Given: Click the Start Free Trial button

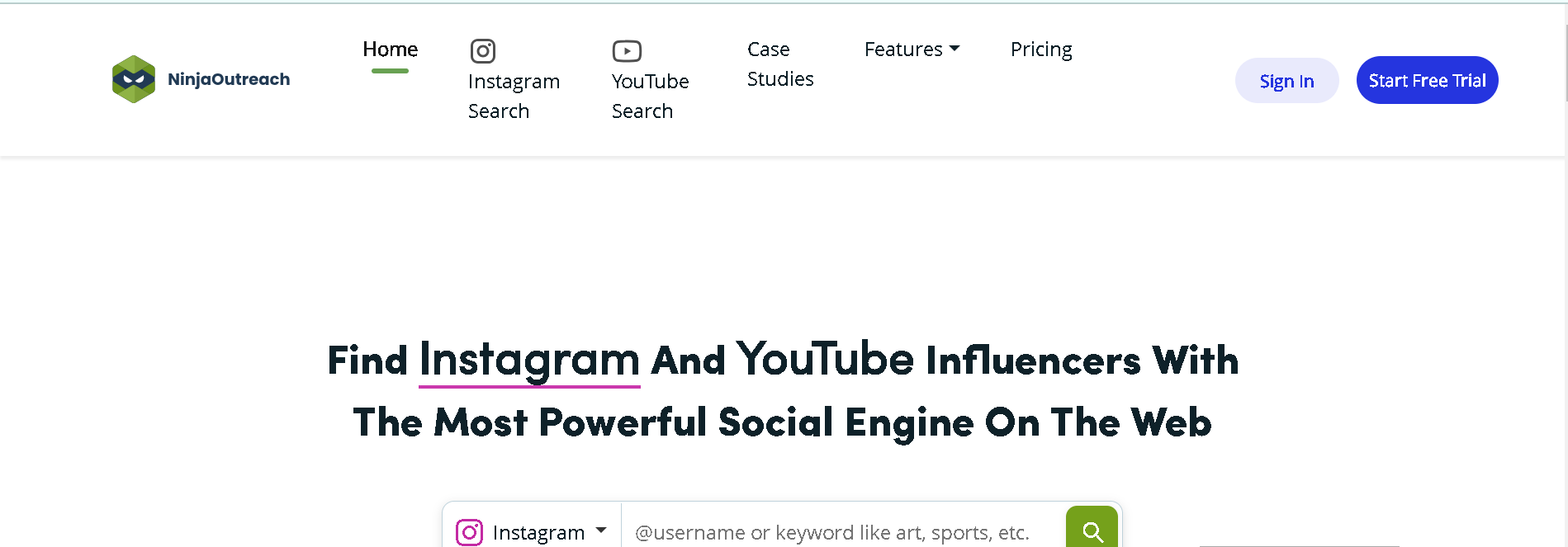Looking at the screenshot, I should click(x=1427, y=80).
